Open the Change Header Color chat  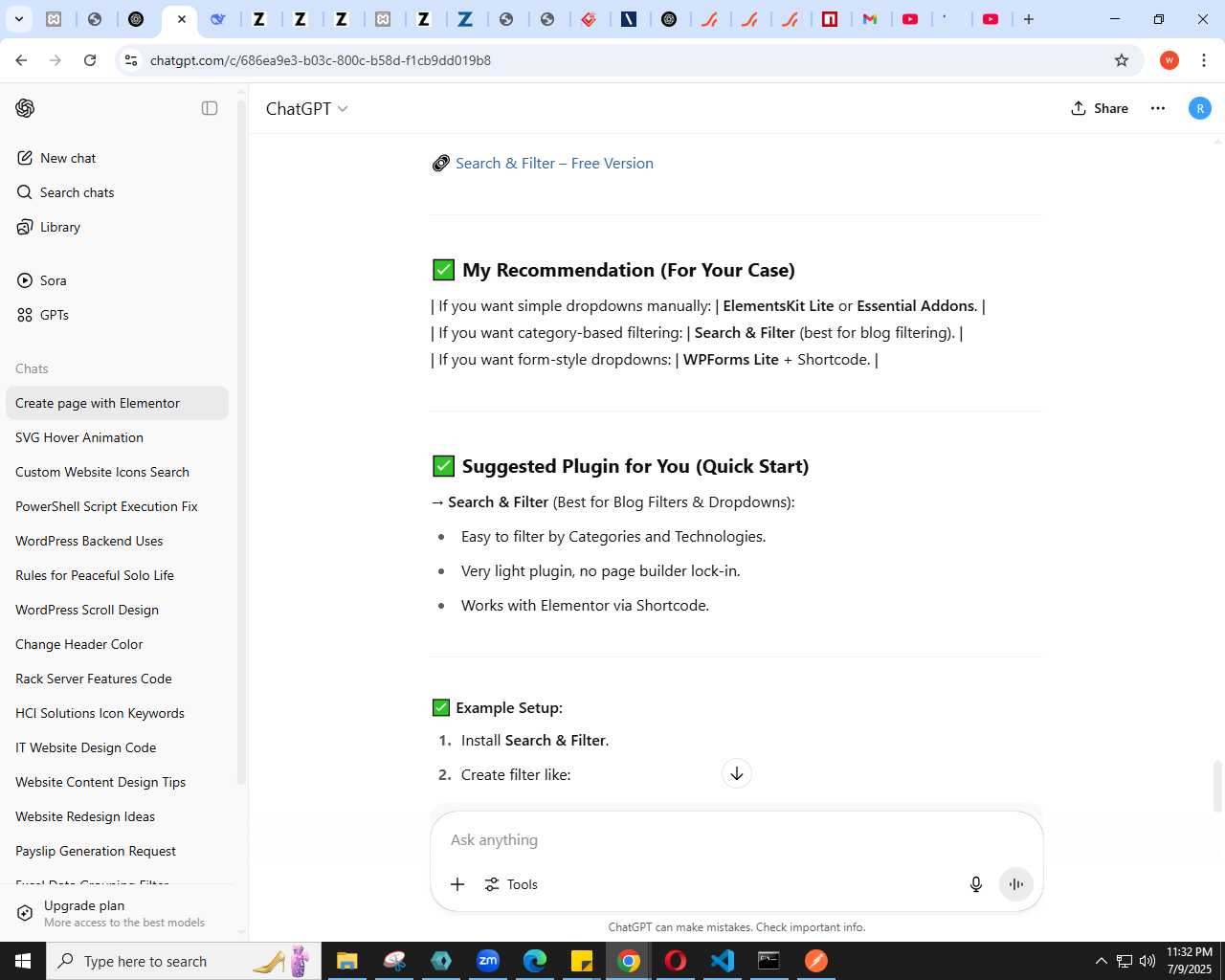[117, 644]
